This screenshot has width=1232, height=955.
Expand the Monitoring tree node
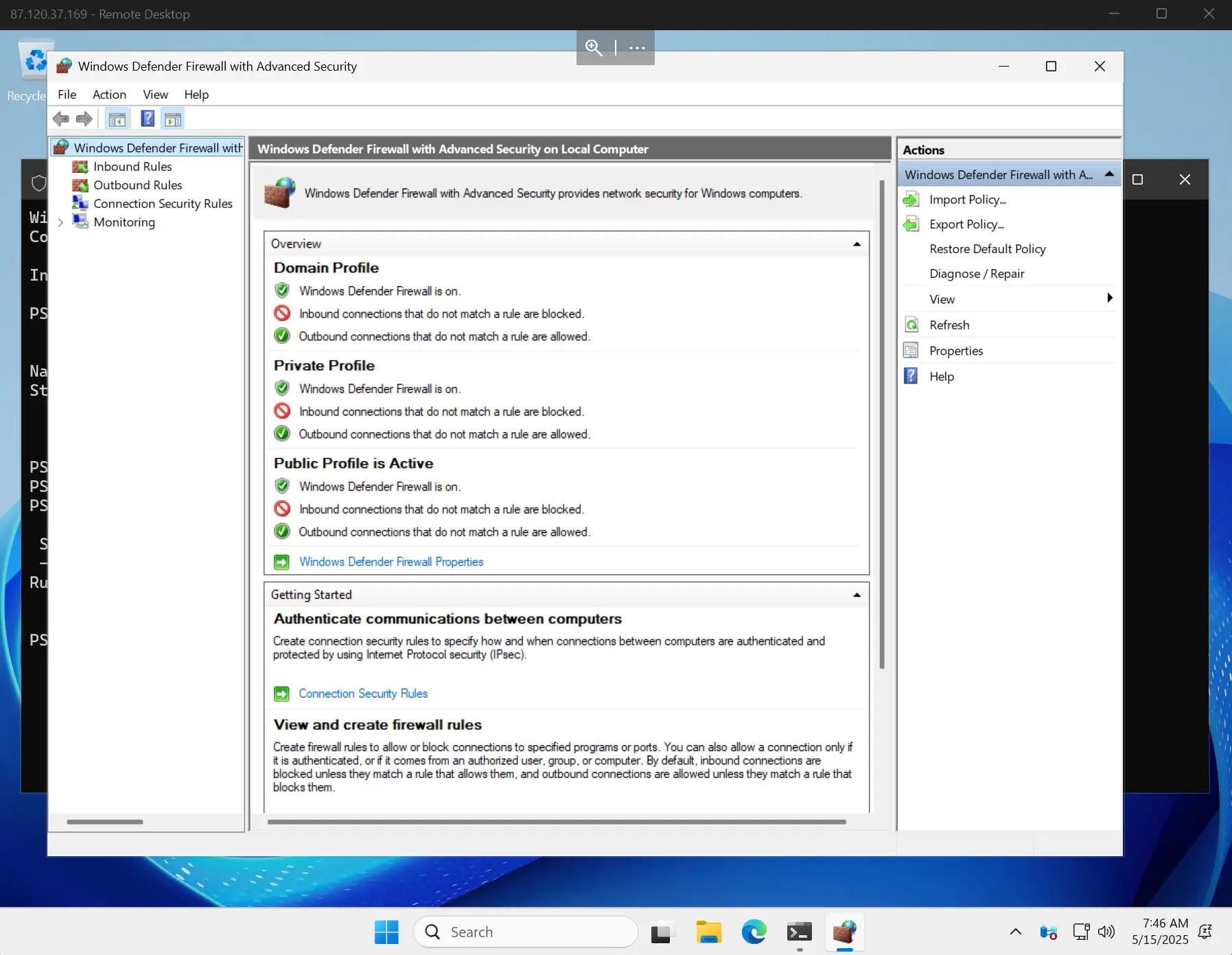click(60, 222)
